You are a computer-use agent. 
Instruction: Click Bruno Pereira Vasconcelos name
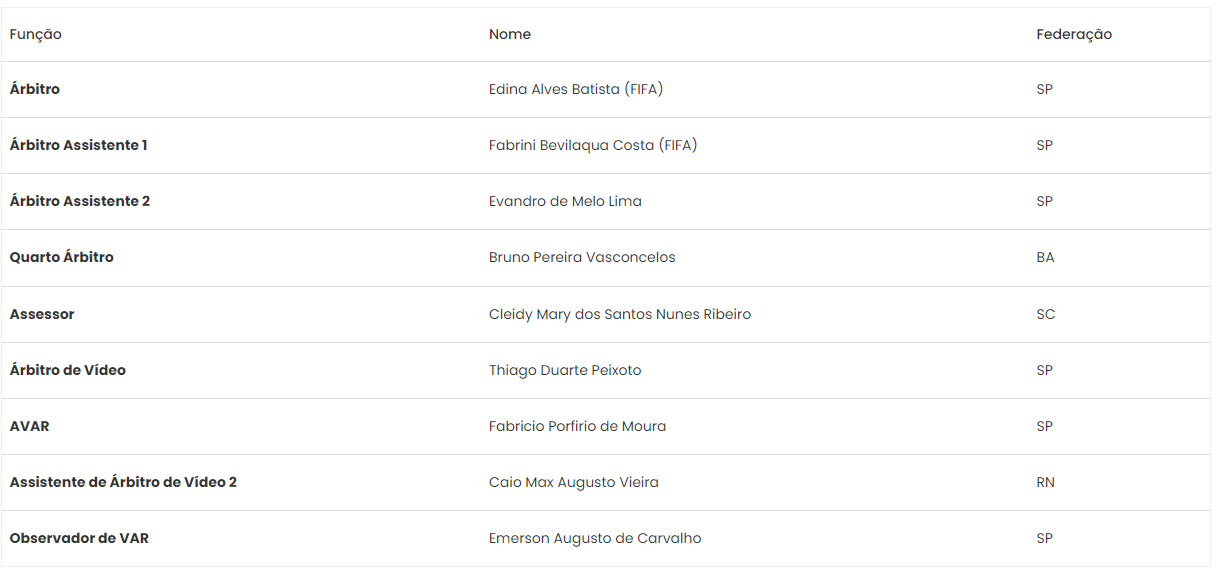pyautogui.click(x=582, y=257)
